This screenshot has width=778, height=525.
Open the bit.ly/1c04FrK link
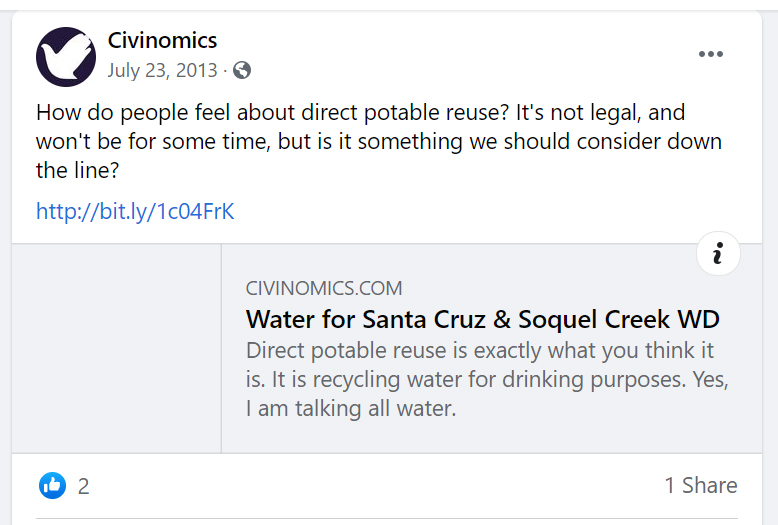[135, 211]
